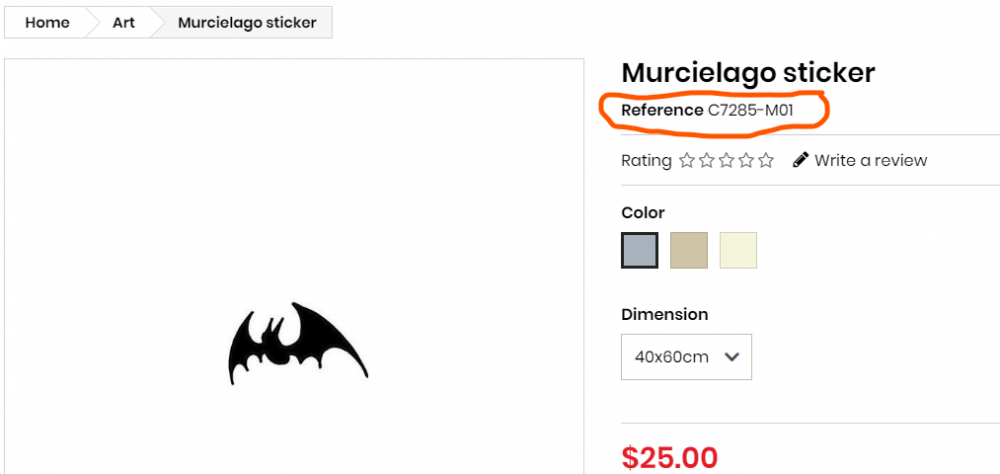Screen dimensions: 1000x474
Task: Click the second rating star
Action: (707, 160)
